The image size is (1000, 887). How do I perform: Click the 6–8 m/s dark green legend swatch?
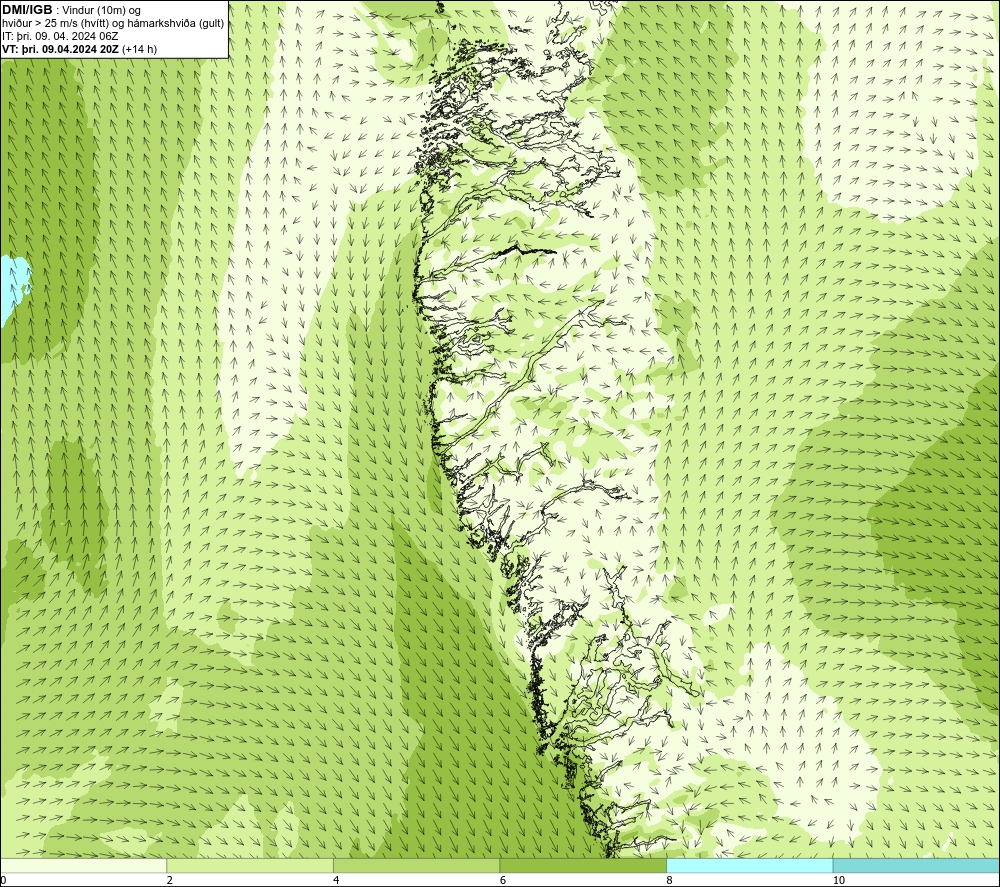point(583,865)
